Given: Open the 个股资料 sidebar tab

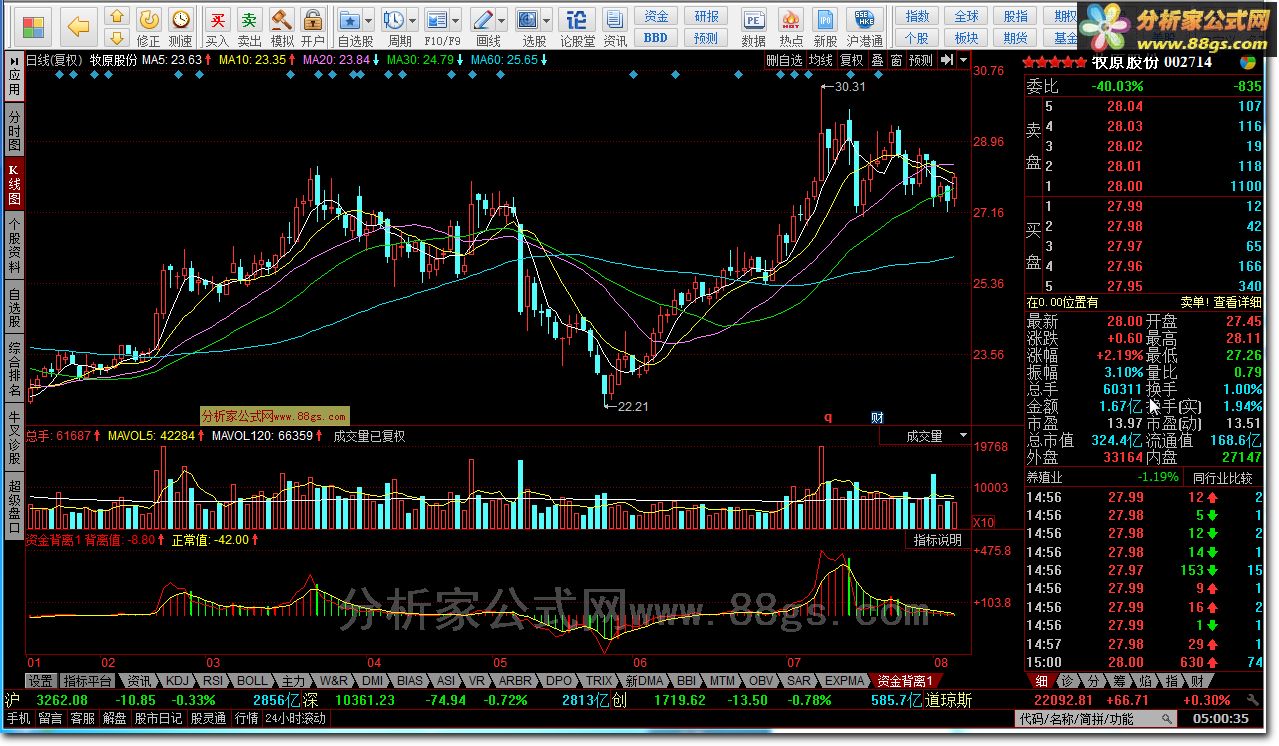Looking at the screenshot, I should coord(14,245).
